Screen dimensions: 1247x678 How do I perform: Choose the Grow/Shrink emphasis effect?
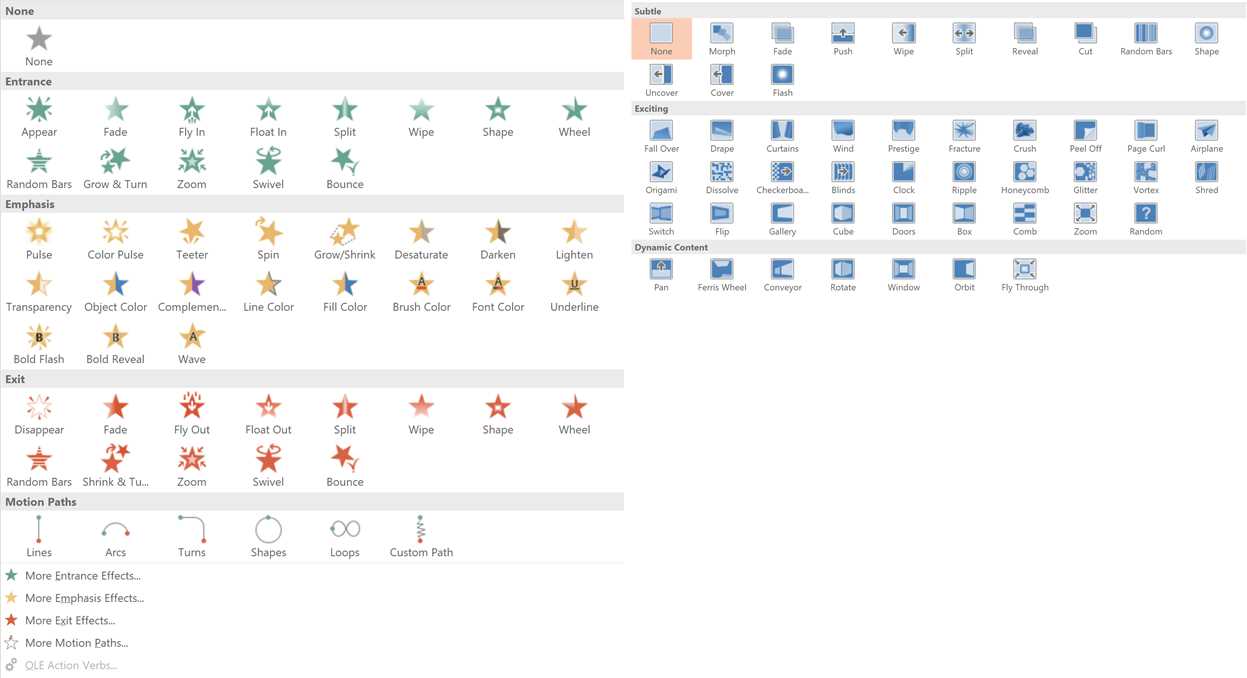(x=344, y=232)
